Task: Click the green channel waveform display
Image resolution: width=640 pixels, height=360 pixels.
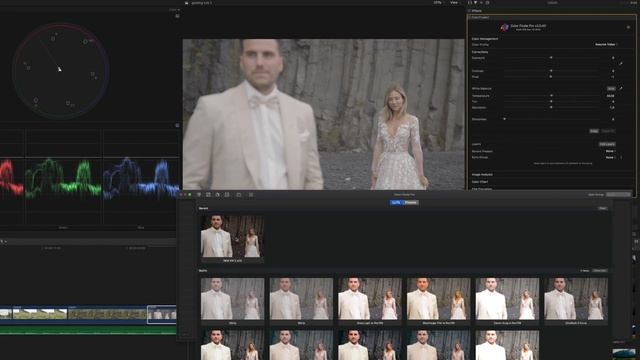Action: pyautogui.click(x=63, y=178)
